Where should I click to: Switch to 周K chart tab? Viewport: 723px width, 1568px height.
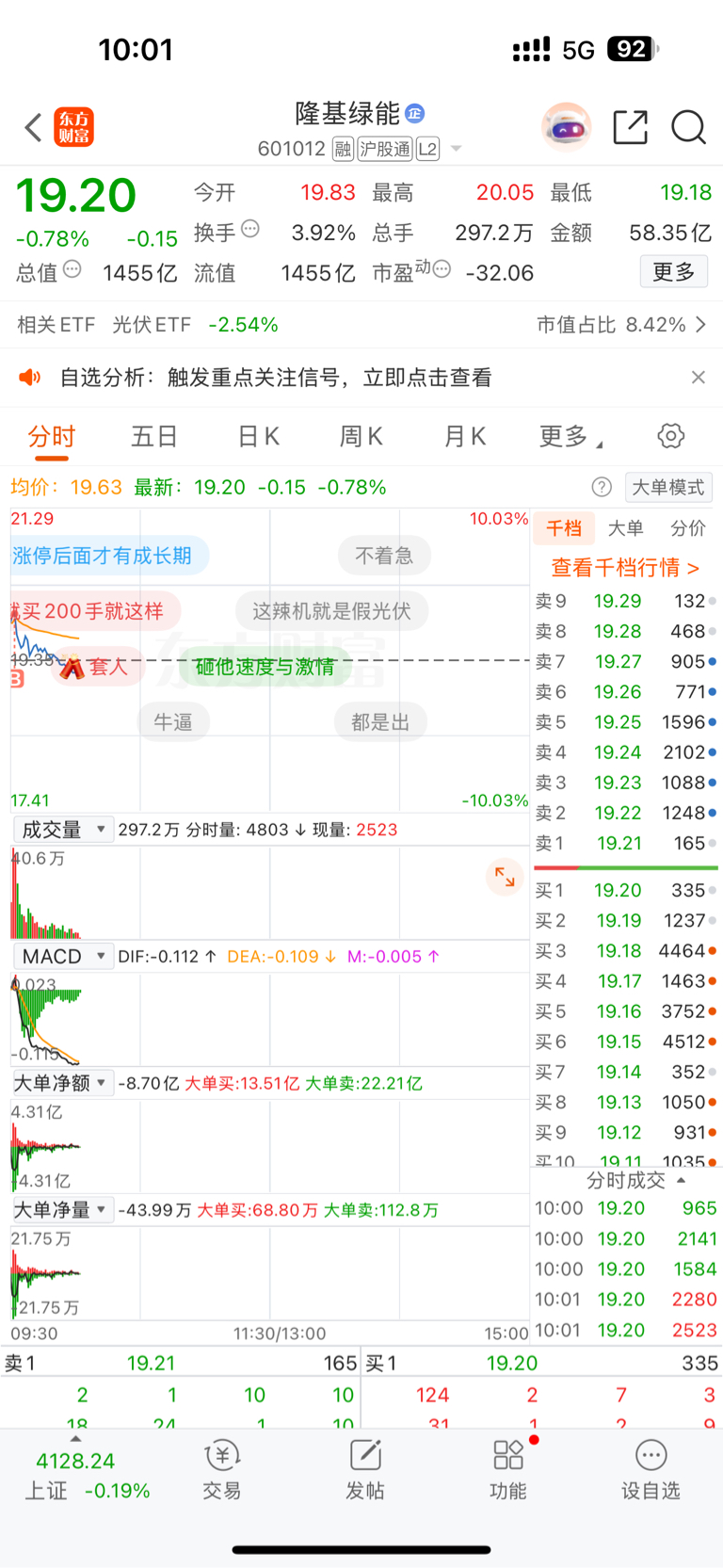pos(361,436)
